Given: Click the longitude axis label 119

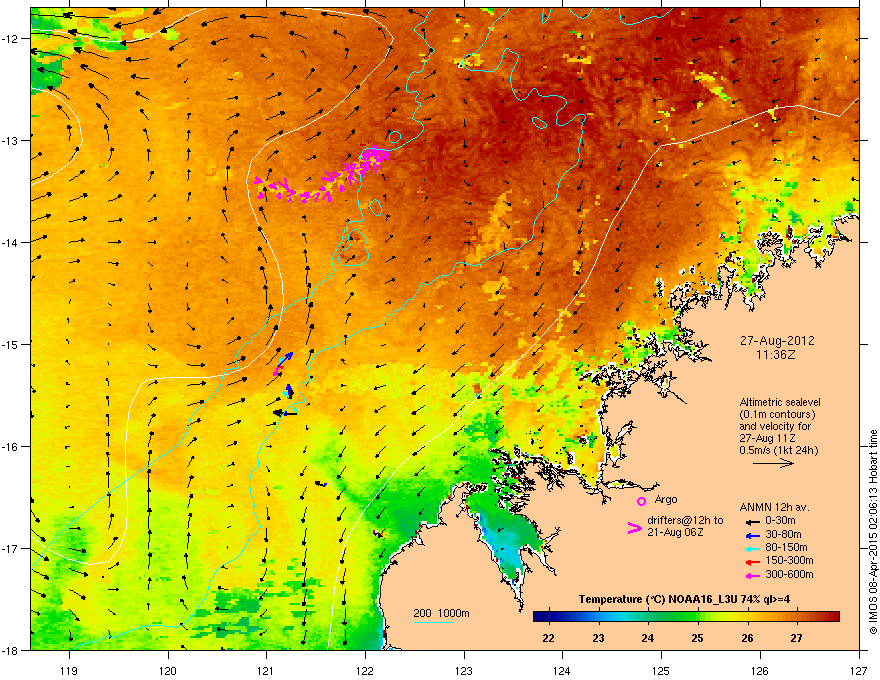Looking at the screenshot, I should [x=69, y=670].
